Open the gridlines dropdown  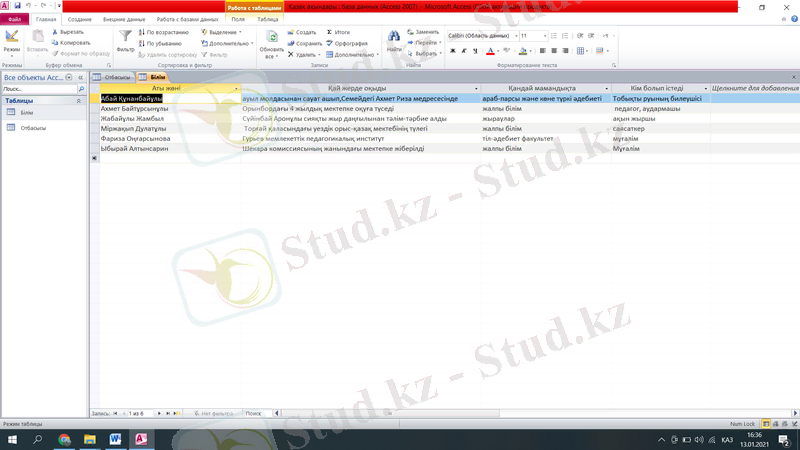click(587, 51)
